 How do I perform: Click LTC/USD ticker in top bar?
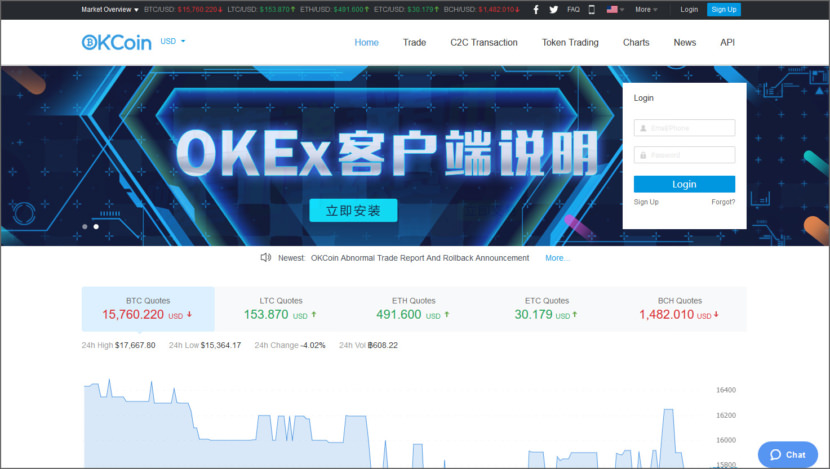pos(261,10)
